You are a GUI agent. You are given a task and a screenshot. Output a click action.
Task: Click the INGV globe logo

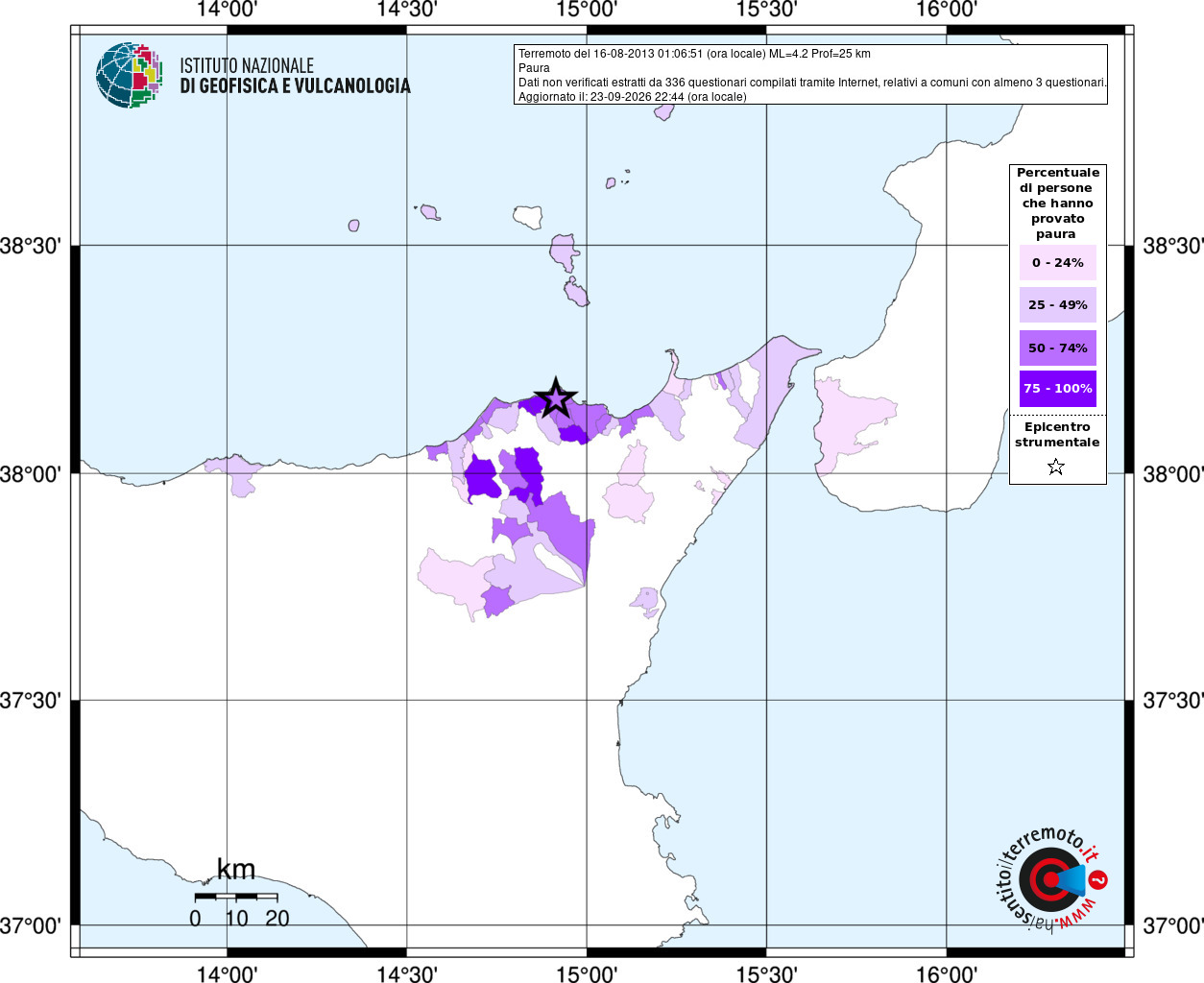click(x=129, y=75)
